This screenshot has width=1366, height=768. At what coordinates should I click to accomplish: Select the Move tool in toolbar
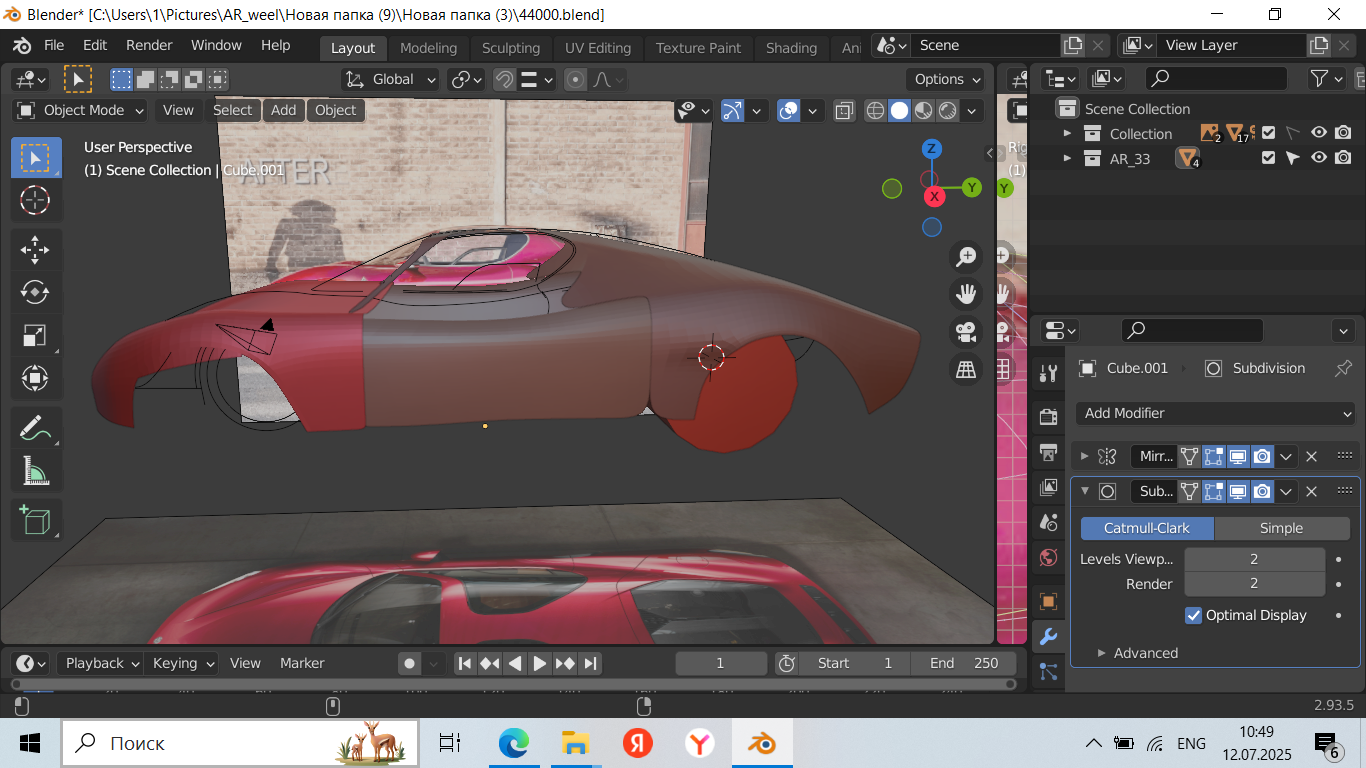(x=35, y=249)
